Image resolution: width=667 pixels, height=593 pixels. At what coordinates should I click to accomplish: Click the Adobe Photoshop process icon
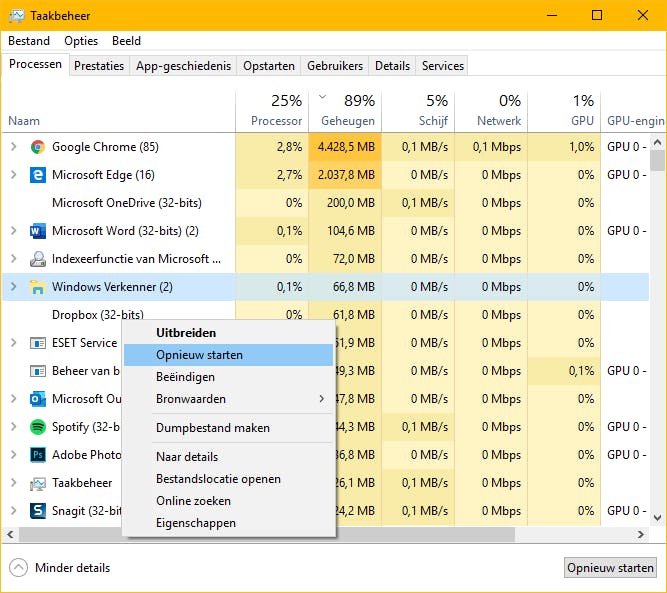tap(38, 455)
